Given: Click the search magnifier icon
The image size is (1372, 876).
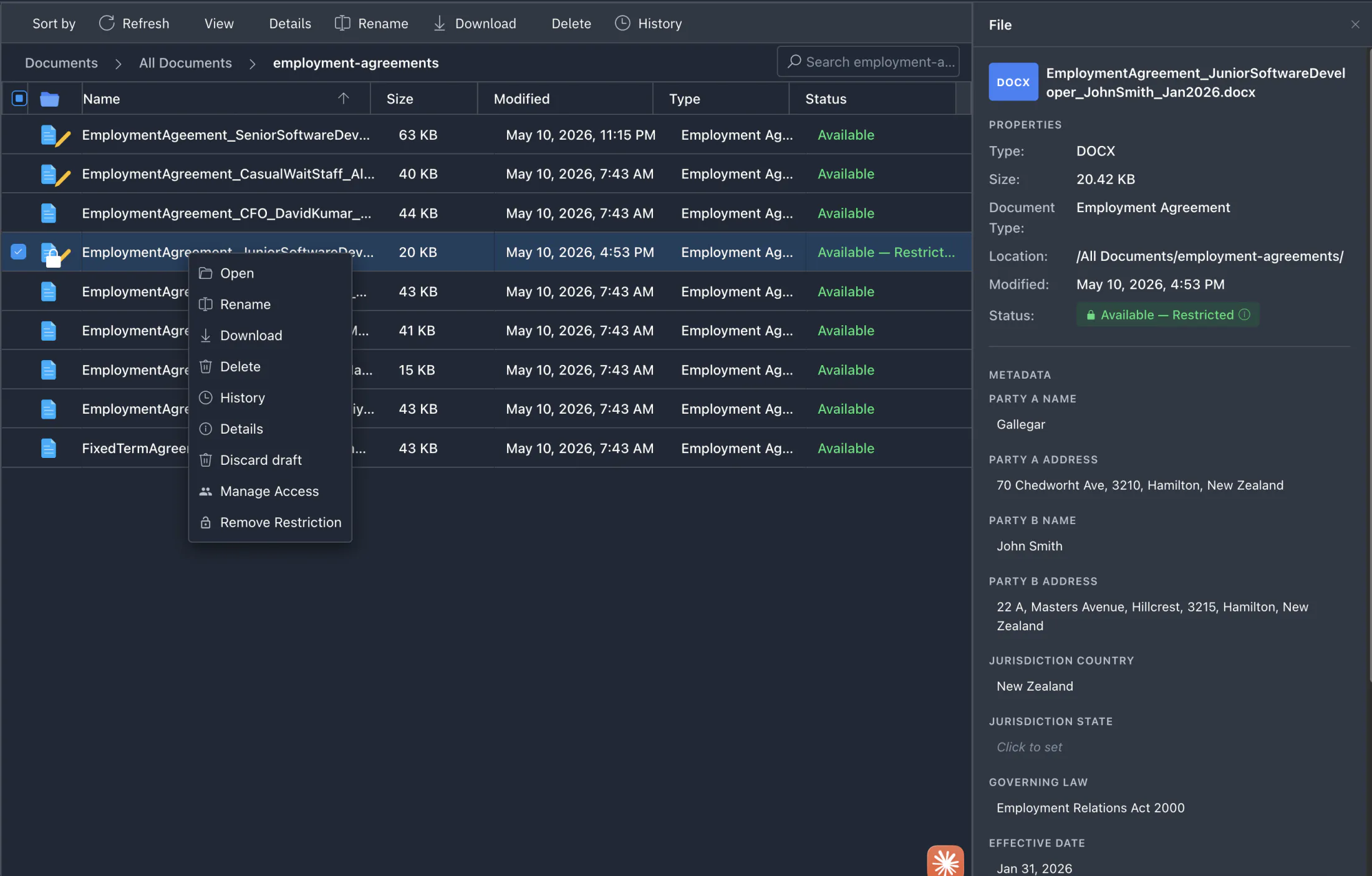Looking at the screenshot, I should (x=794, y=61).
